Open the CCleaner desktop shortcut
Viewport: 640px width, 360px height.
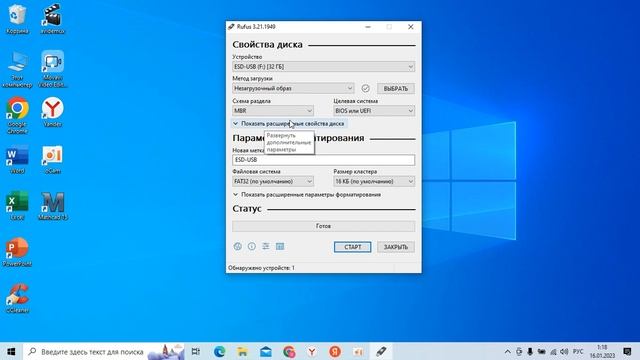[17, 299]
